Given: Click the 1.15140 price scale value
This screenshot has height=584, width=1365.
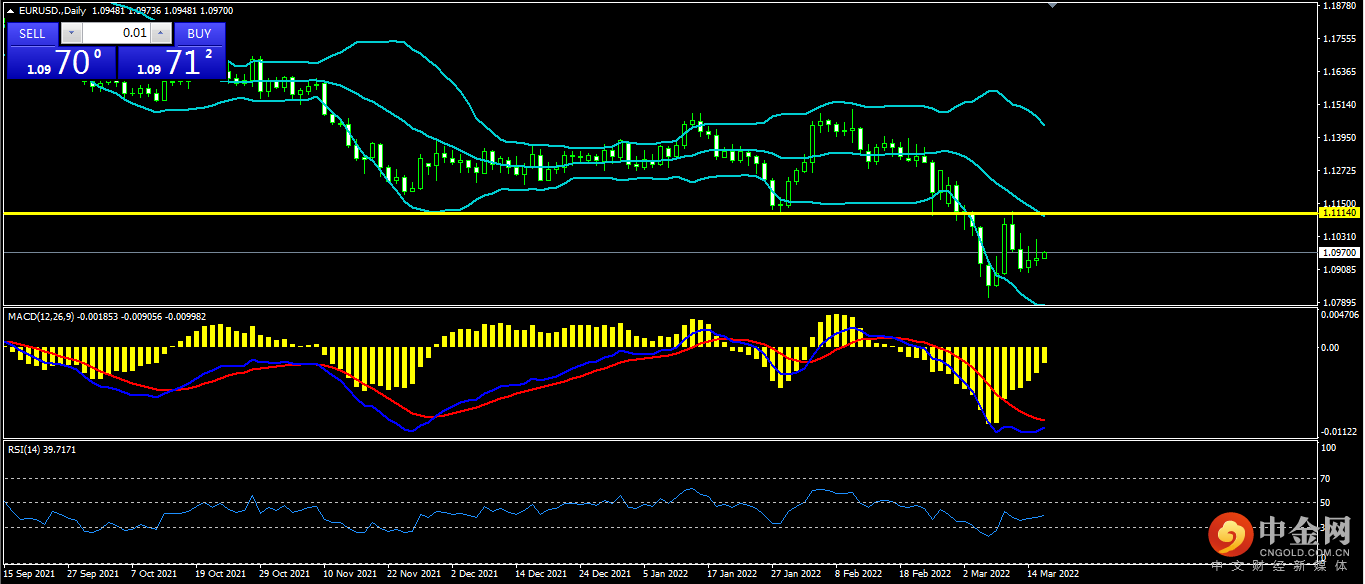Looking at the screenshot, I should [1339, 105].
